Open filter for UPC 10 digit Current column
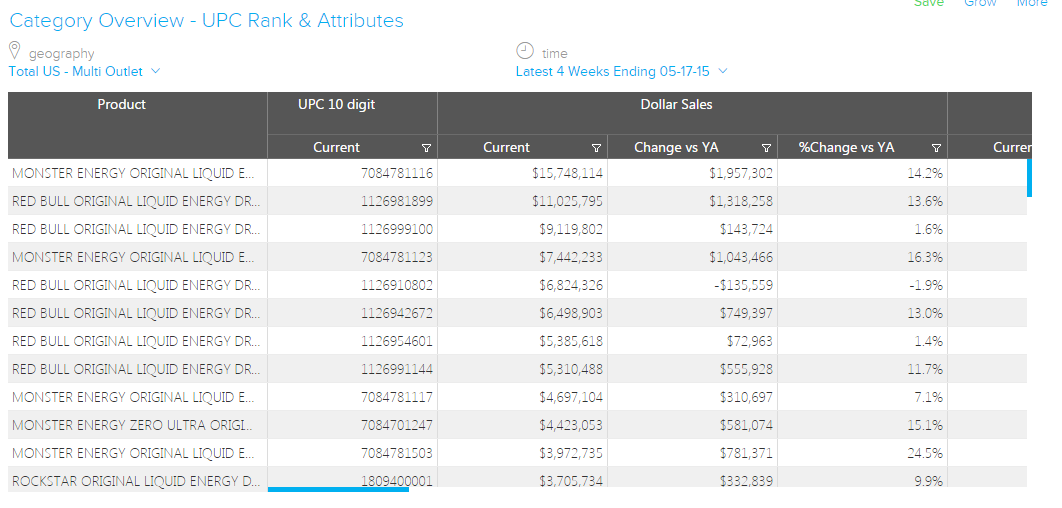This screenshot has width=1062, height=508. coord(427,148)
